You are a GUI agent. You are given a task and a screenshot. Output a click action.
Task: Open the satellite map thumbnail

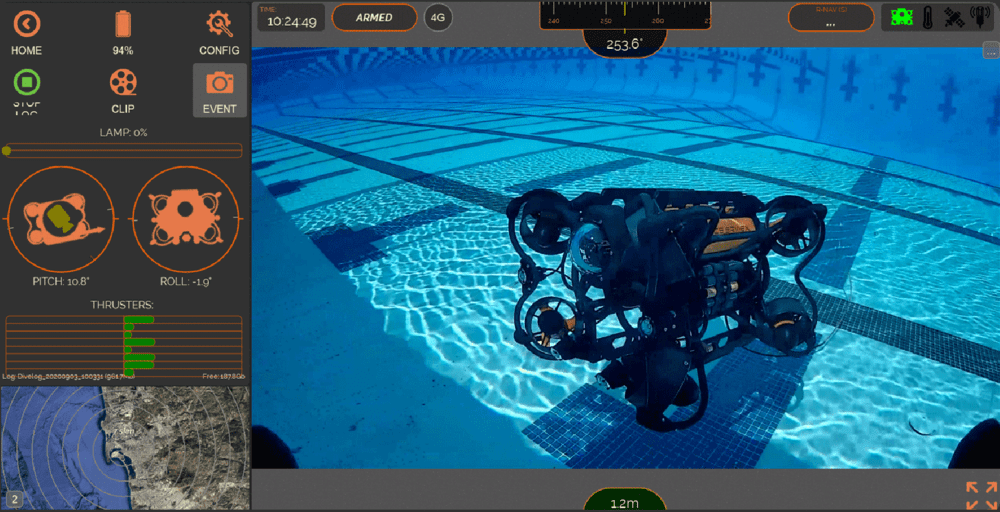click(125, 448)
